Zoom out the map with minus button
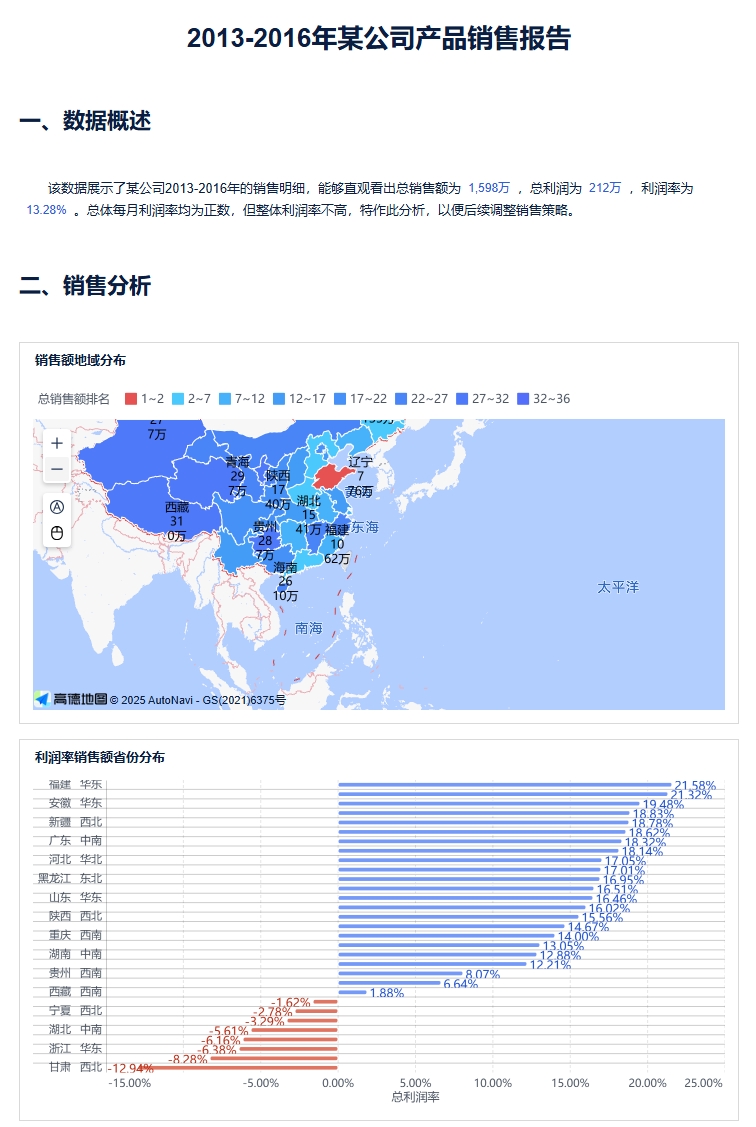The width and height of the screenshot is (756, 1127). pyautogui.click(x=57, y=469)
